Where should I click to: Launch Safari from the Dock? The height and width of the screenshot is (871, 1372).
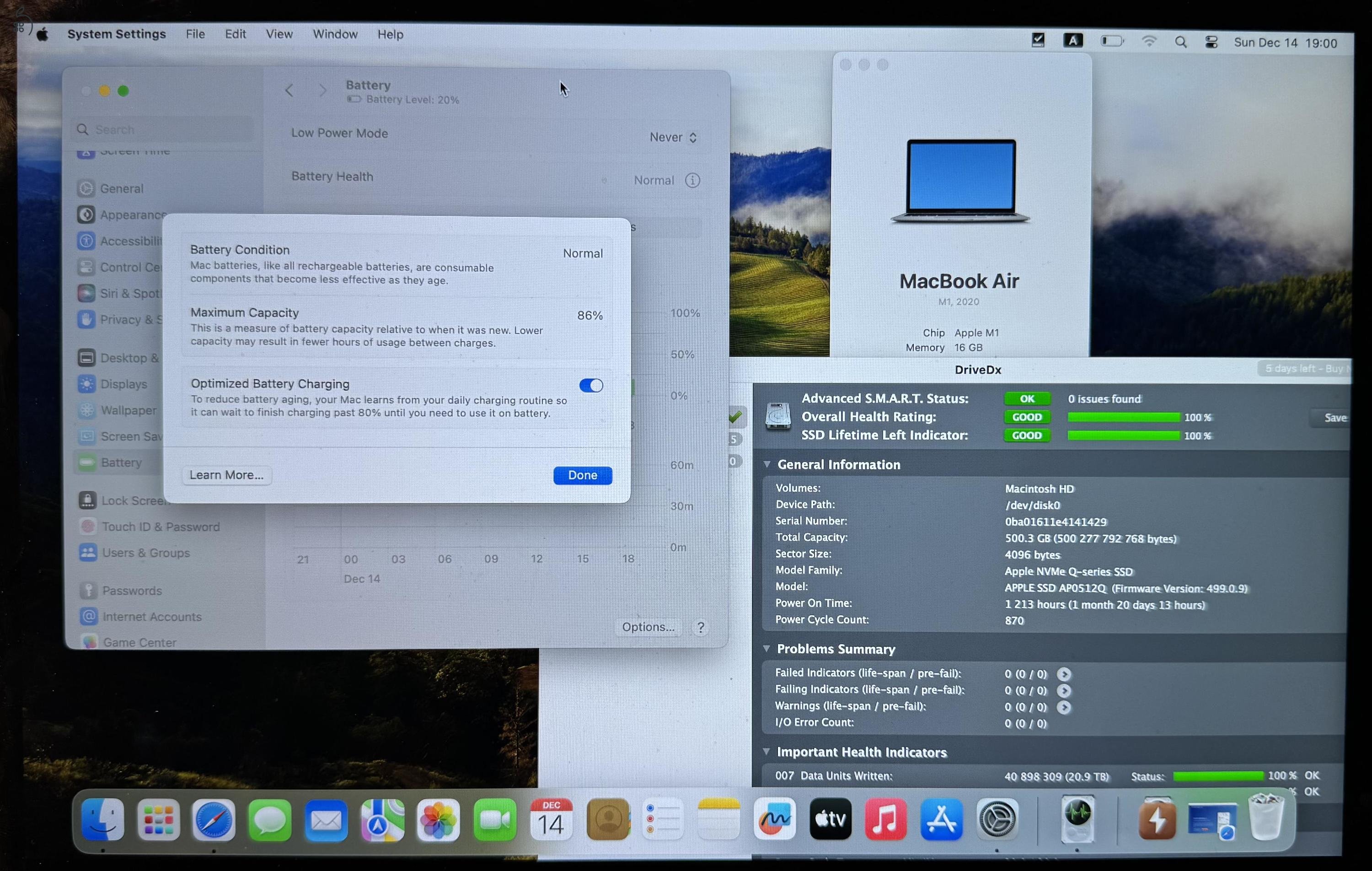[214, 821]
